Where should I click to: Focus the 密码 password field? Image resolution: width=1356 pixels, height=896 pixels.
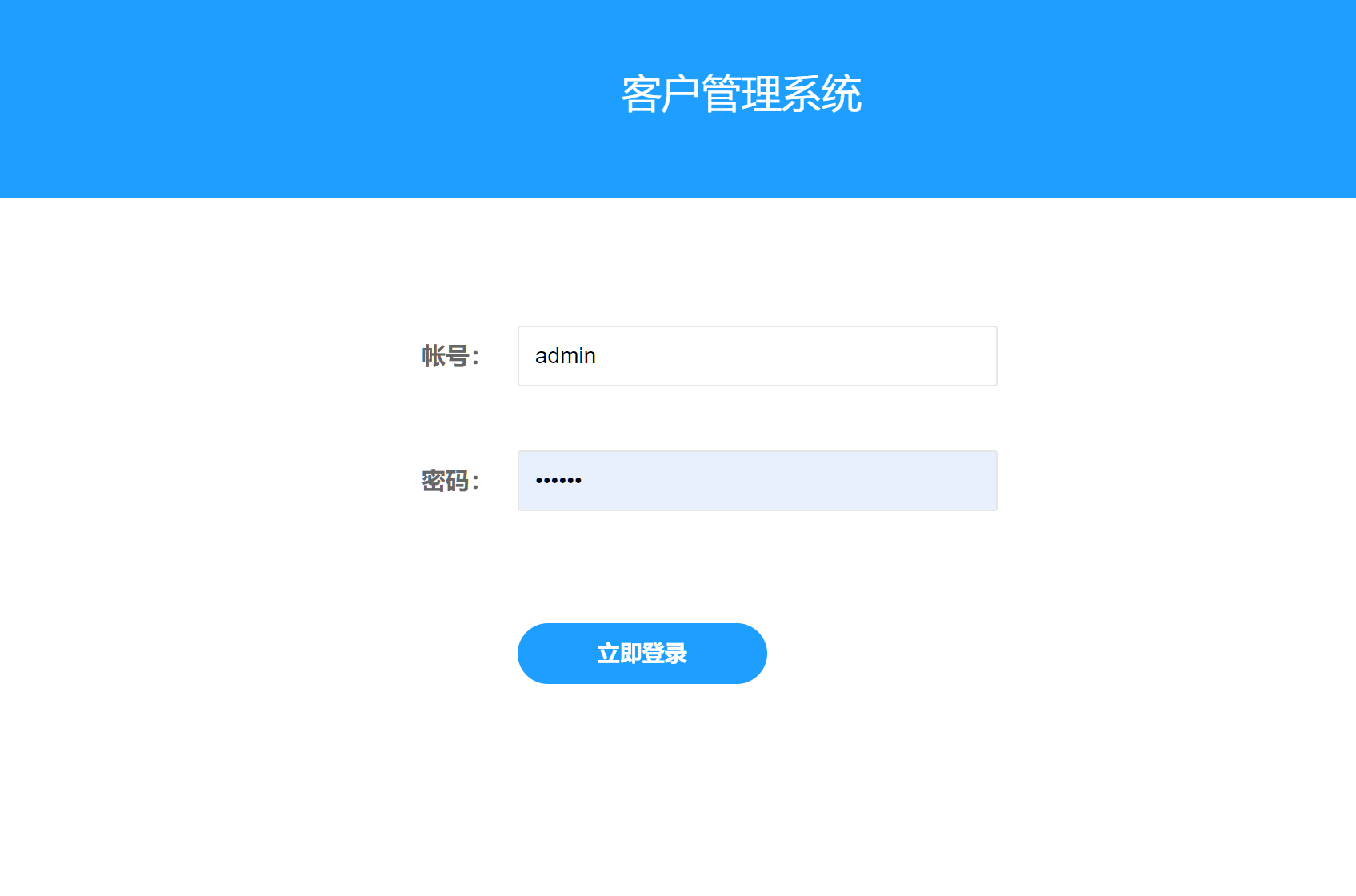757,481
